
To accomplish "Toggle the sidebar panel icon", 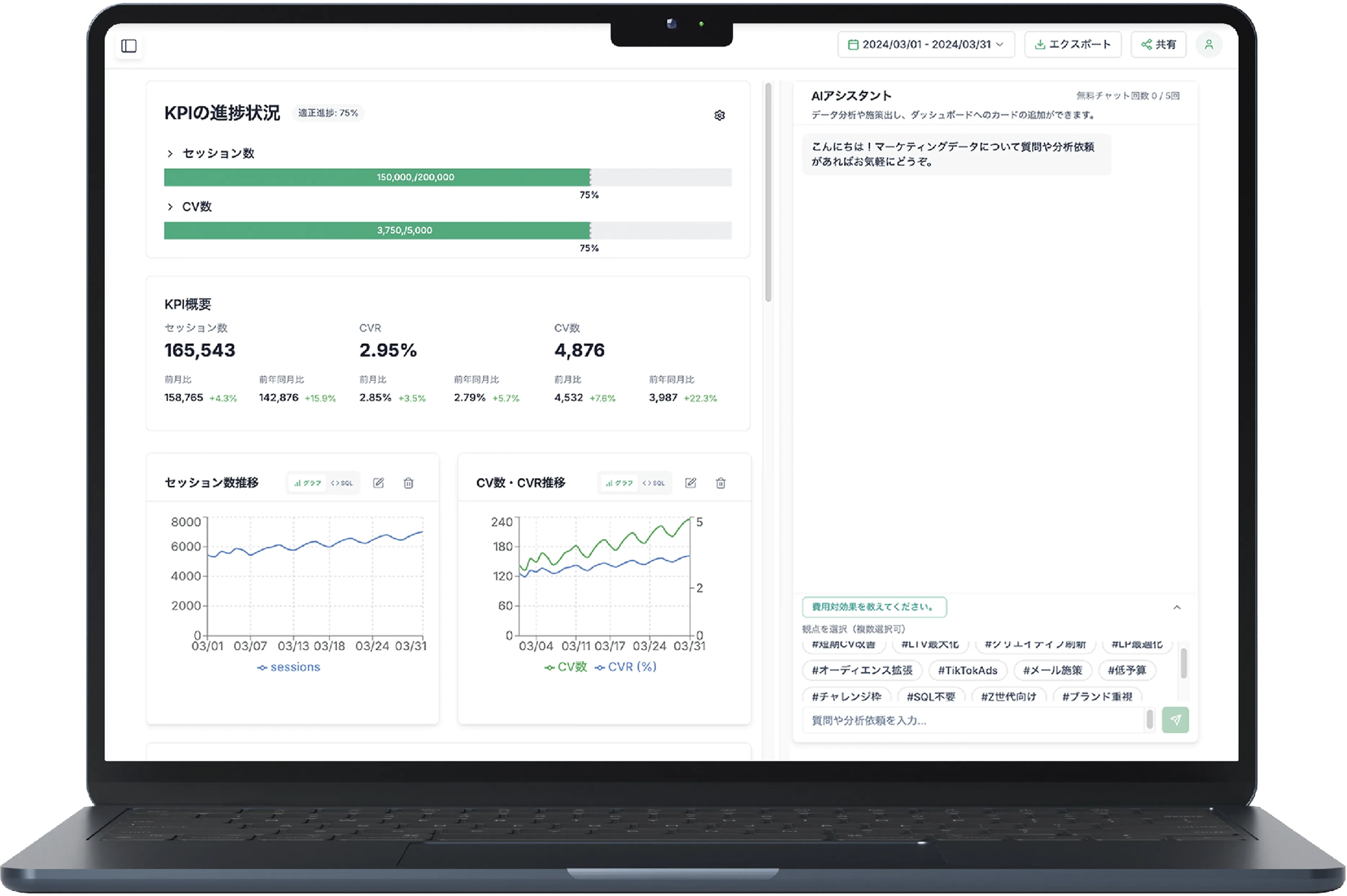I will [129, 46].
